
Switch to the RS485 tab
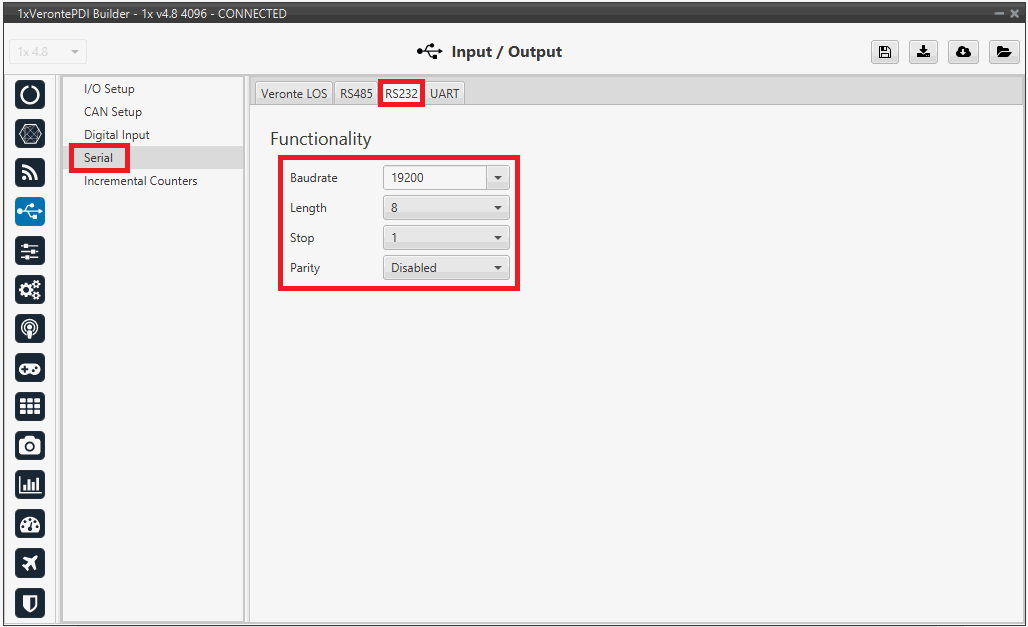356,94
